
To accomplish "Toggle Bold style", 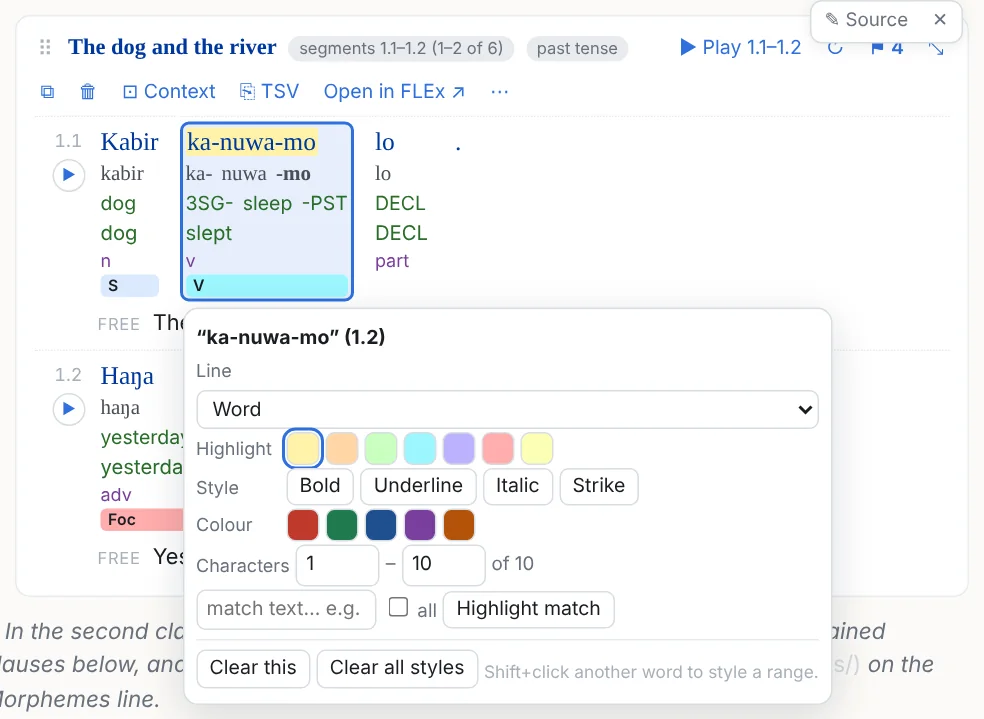I will [320, 486].
